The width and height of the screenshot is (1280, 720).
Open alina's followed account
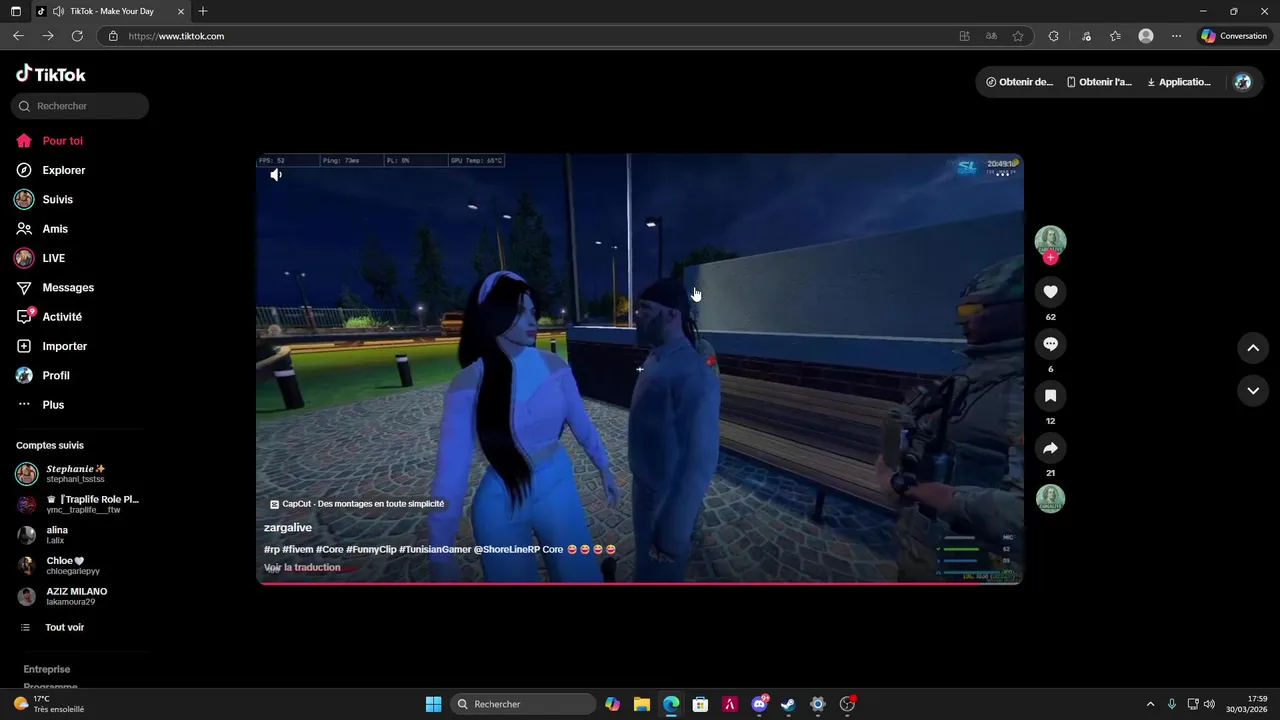click(57, 535)
